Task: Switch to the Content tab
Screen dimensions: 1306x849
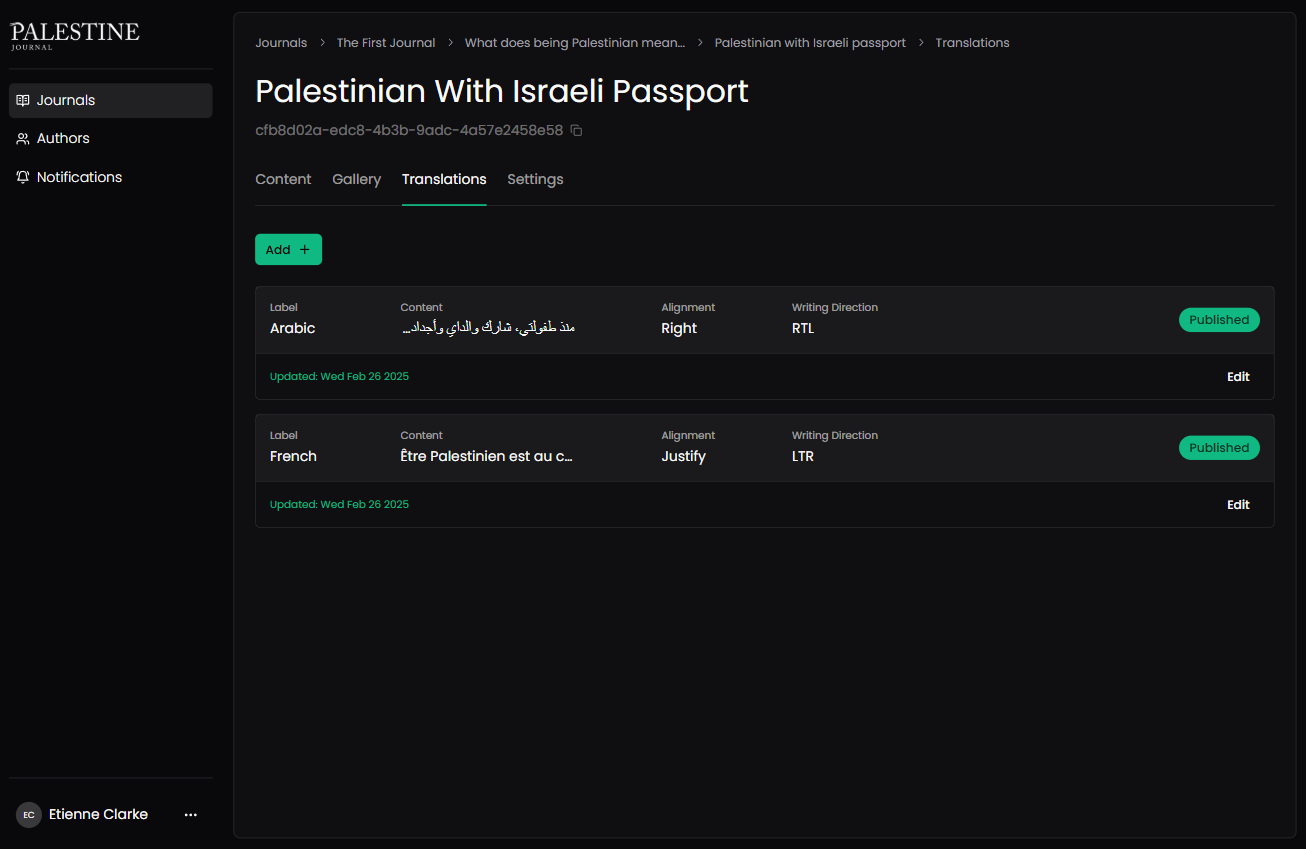Action: [283, 180]
